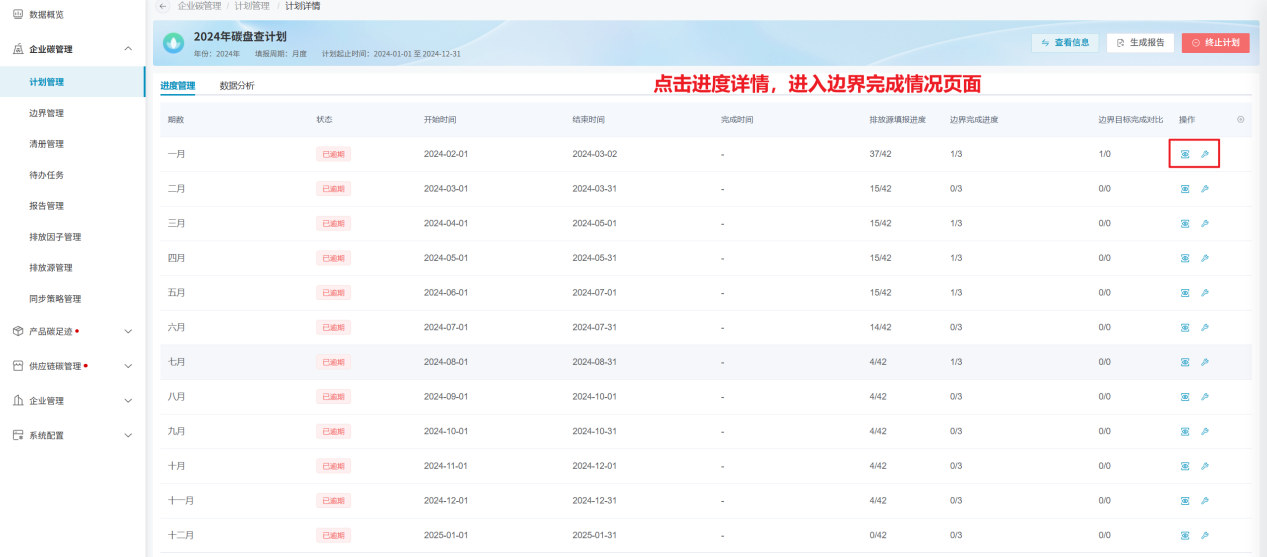Open table column settings gear icon

click(1241, 119)
